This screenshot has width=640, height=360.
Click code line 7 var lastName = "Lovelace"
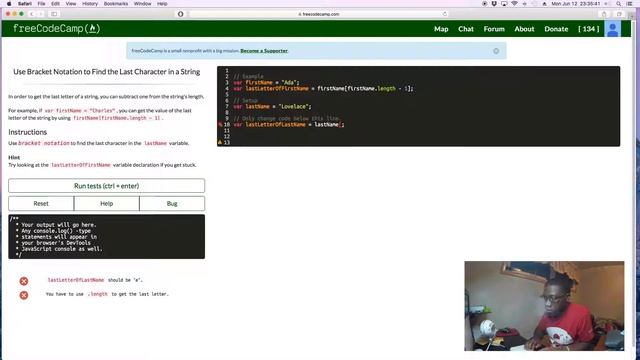click(x=272, y=107)
